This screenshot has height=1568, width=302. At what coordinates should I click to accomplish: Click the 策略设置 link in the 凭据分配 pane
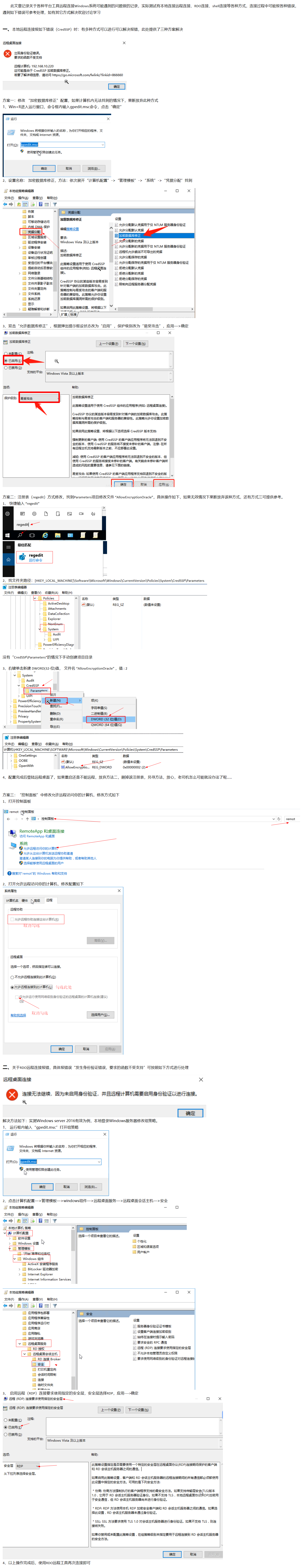(73, 229)
